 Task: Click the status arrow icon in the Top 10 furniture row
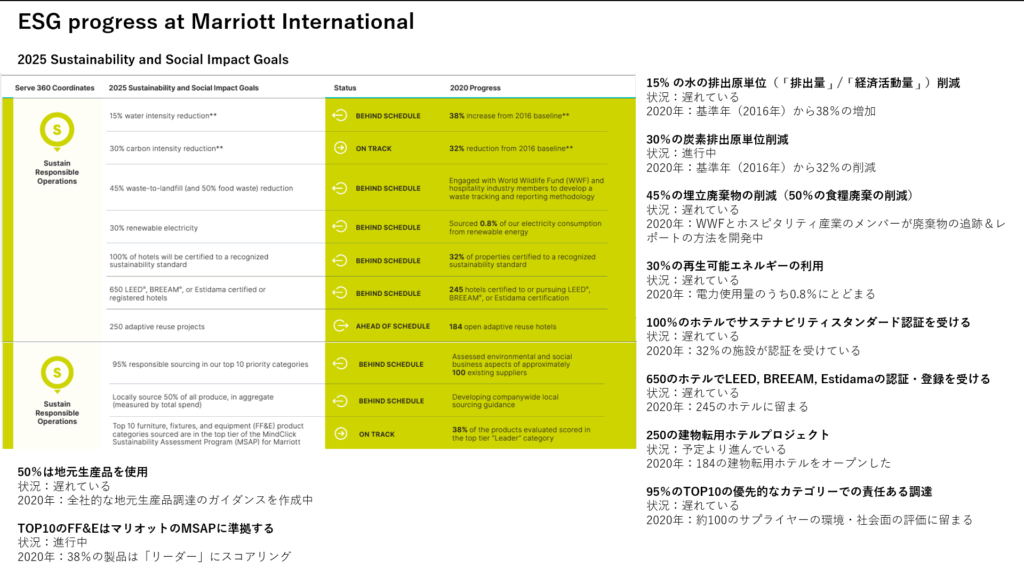(341, 433)
